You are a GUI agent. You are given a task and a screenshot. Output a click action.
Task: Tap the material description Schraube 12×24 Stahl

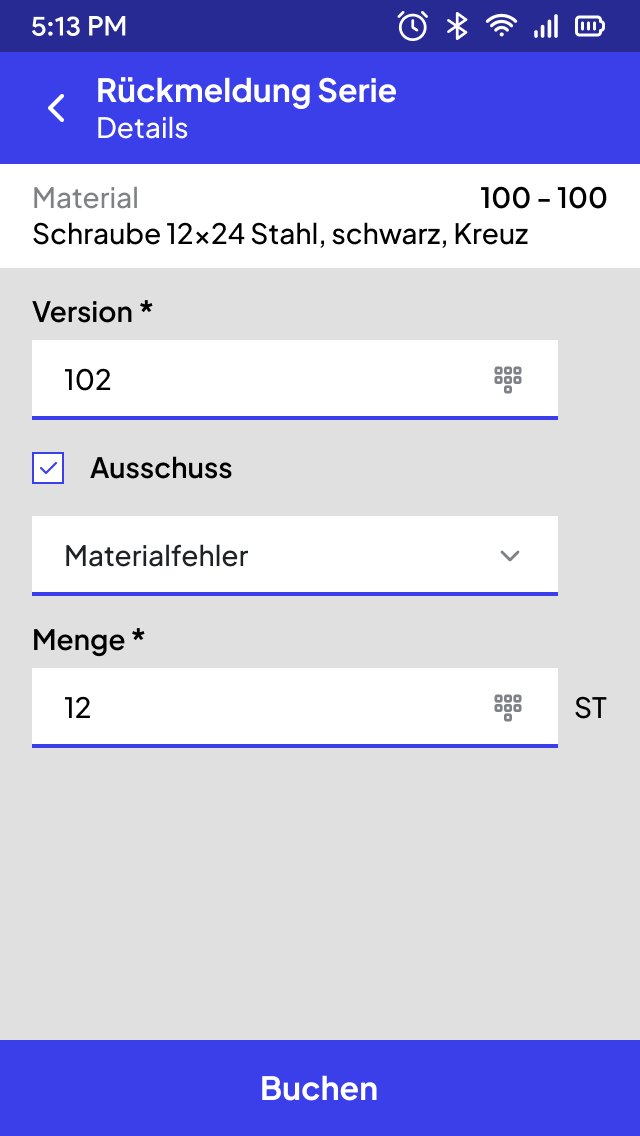(x=280, y=234)
